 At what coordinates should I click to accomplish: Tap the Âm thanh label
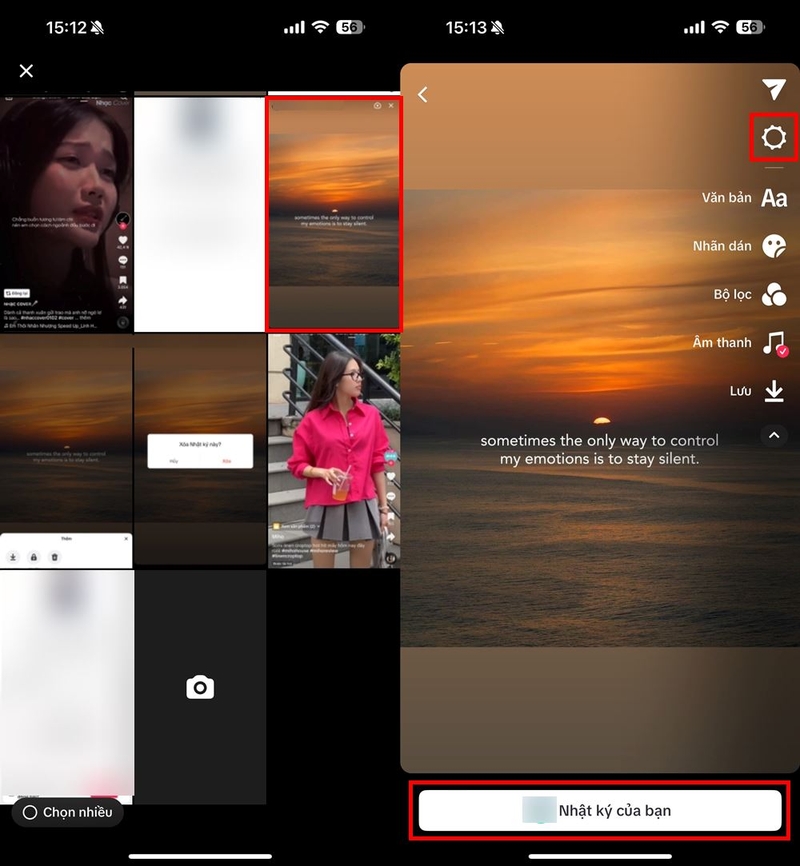[x=722, y=342]
